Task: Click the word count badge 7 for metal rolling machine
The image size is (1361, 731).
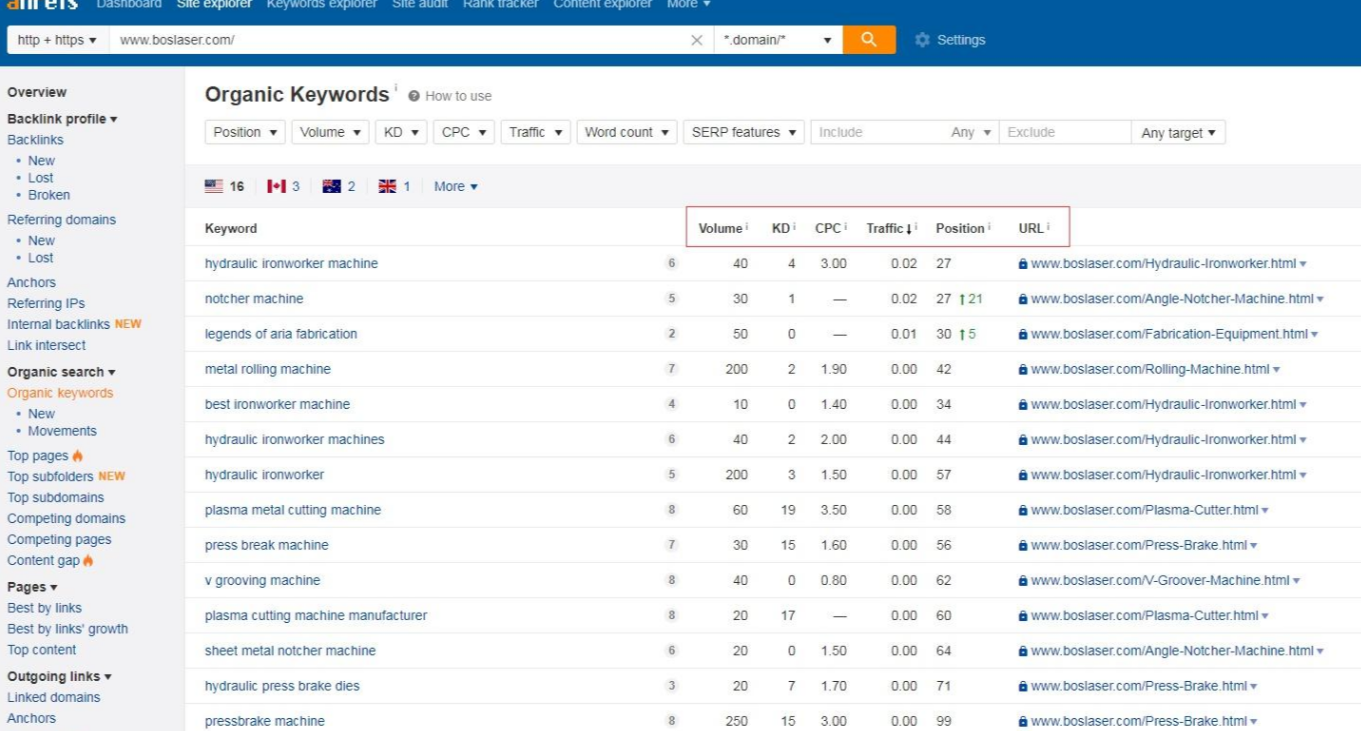Action: [672, 369]
